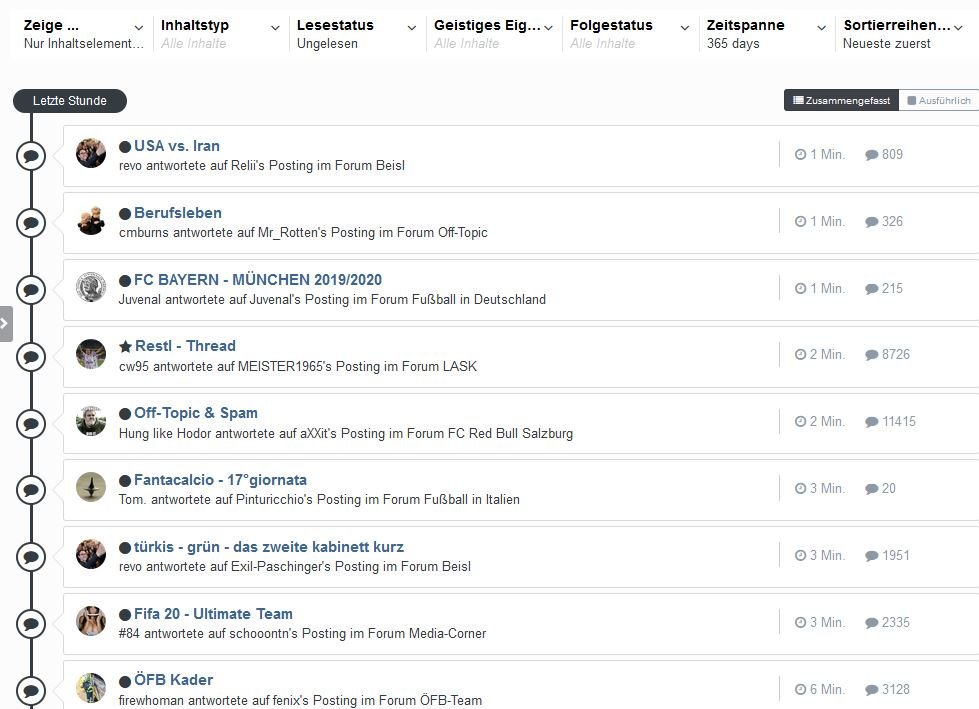Image resolution: width=979 pixels, height=709 pixels.
Task: Open türkis - grün - das zweite kabinett kurz
Action: tap(269, 547)
